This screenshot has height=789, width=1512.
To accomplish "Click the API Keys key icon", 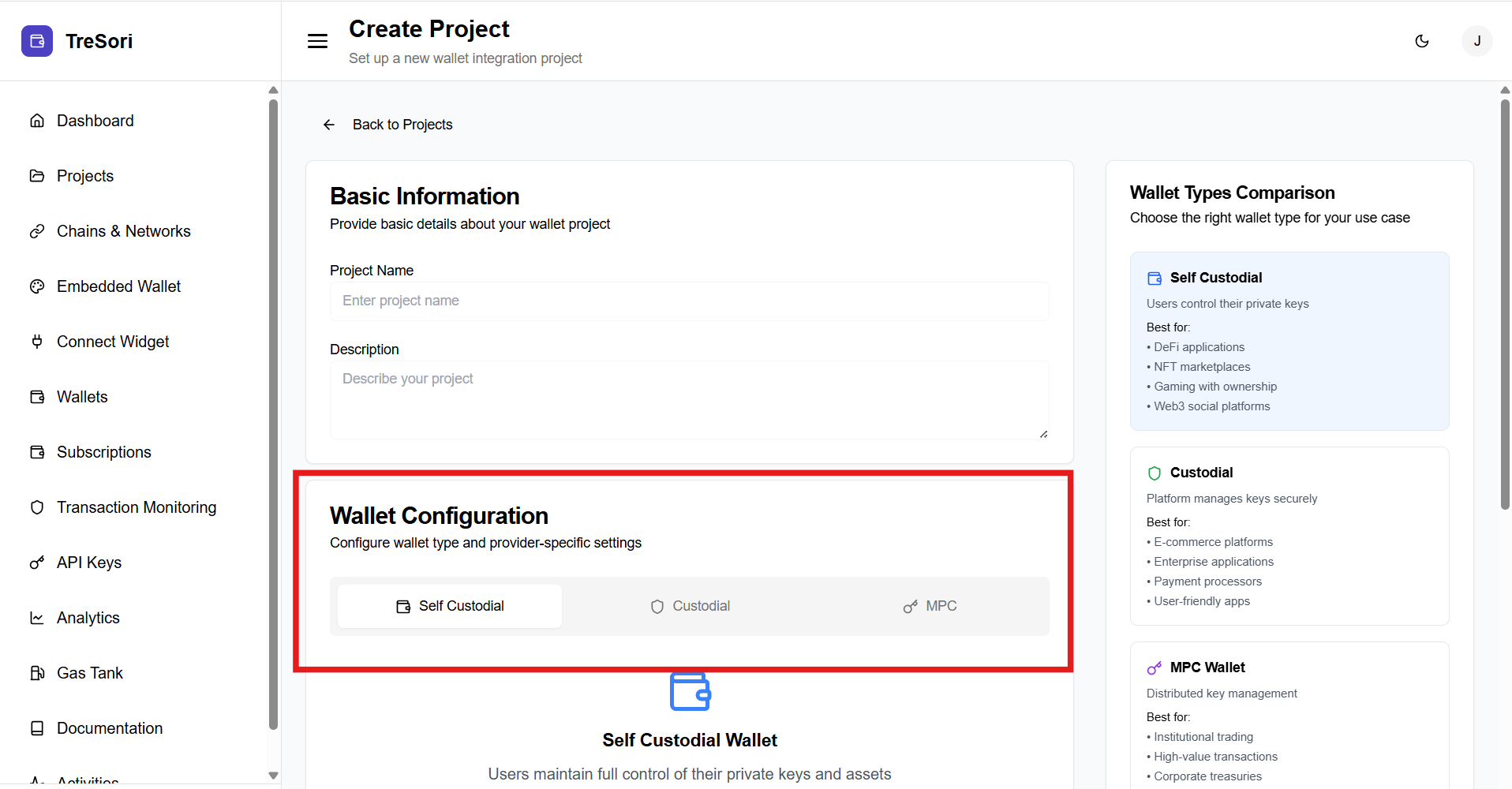I will [37, 563].
